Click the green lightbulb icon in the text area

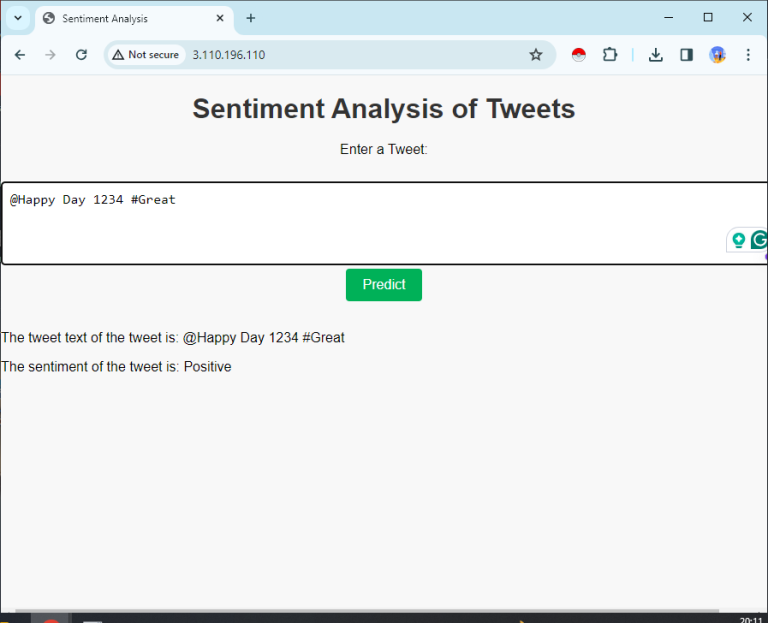739,240
